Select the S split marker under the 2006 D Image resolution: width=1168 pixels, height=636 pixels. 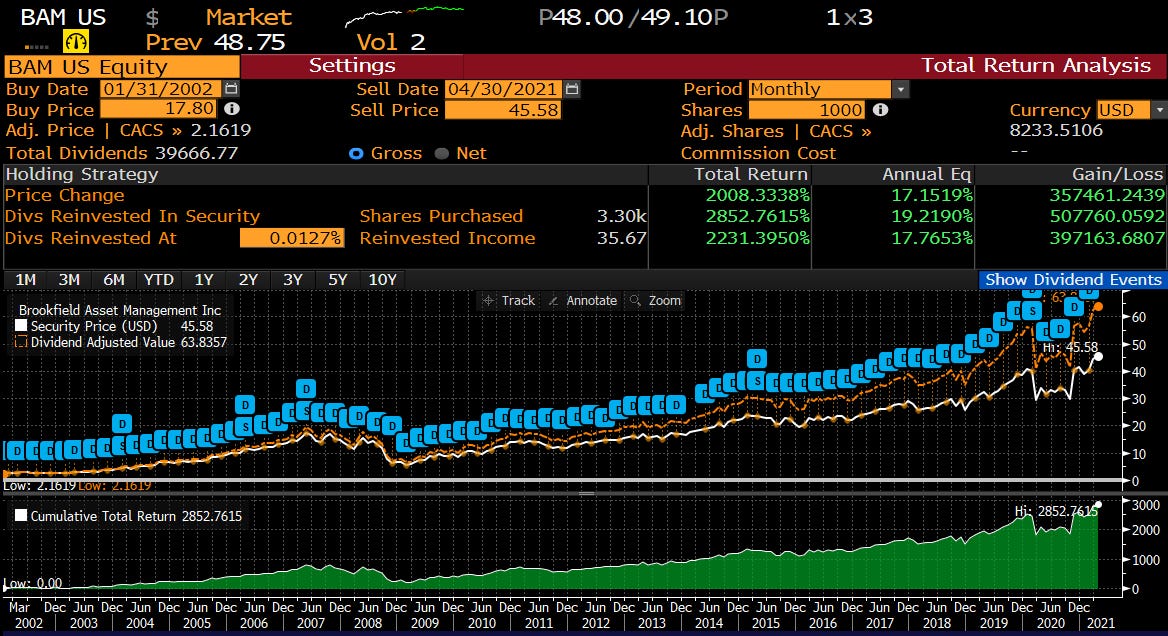point(245,427)
